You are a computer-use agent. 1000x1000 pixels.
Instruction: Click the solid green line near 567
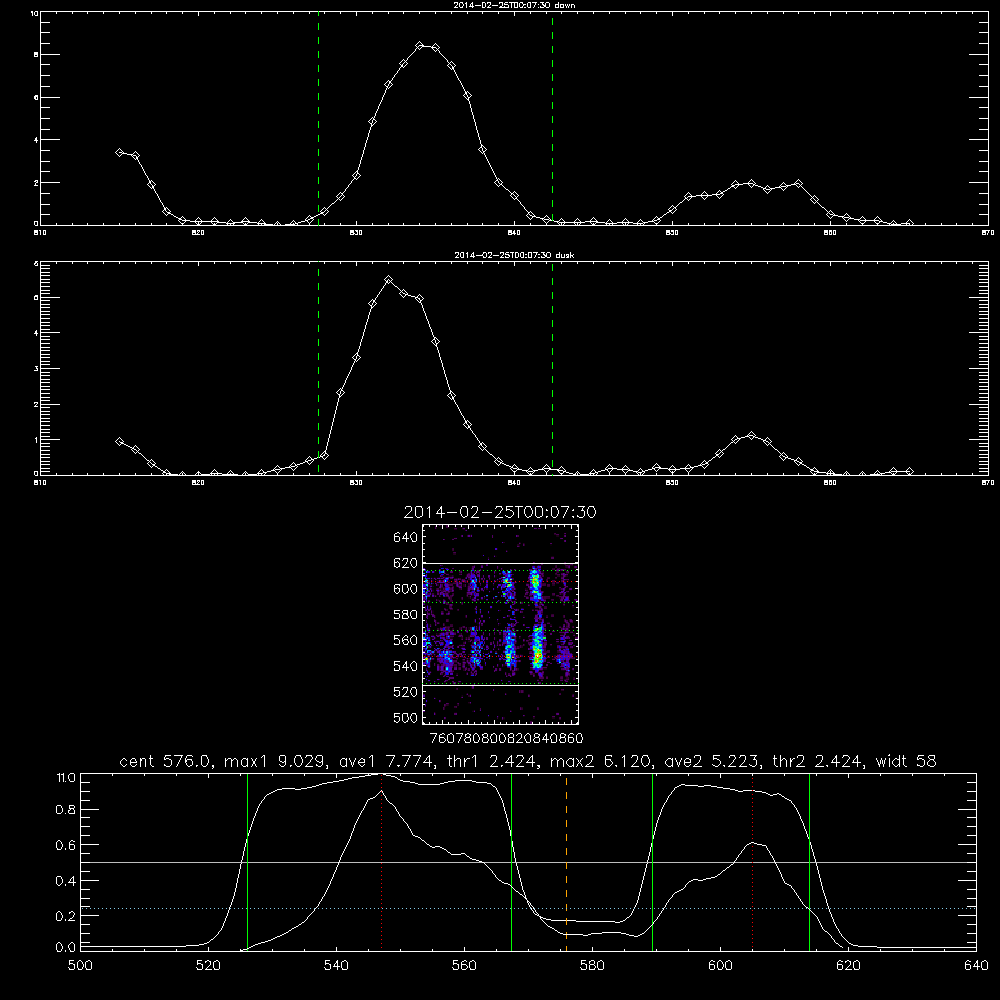(511, 861)
